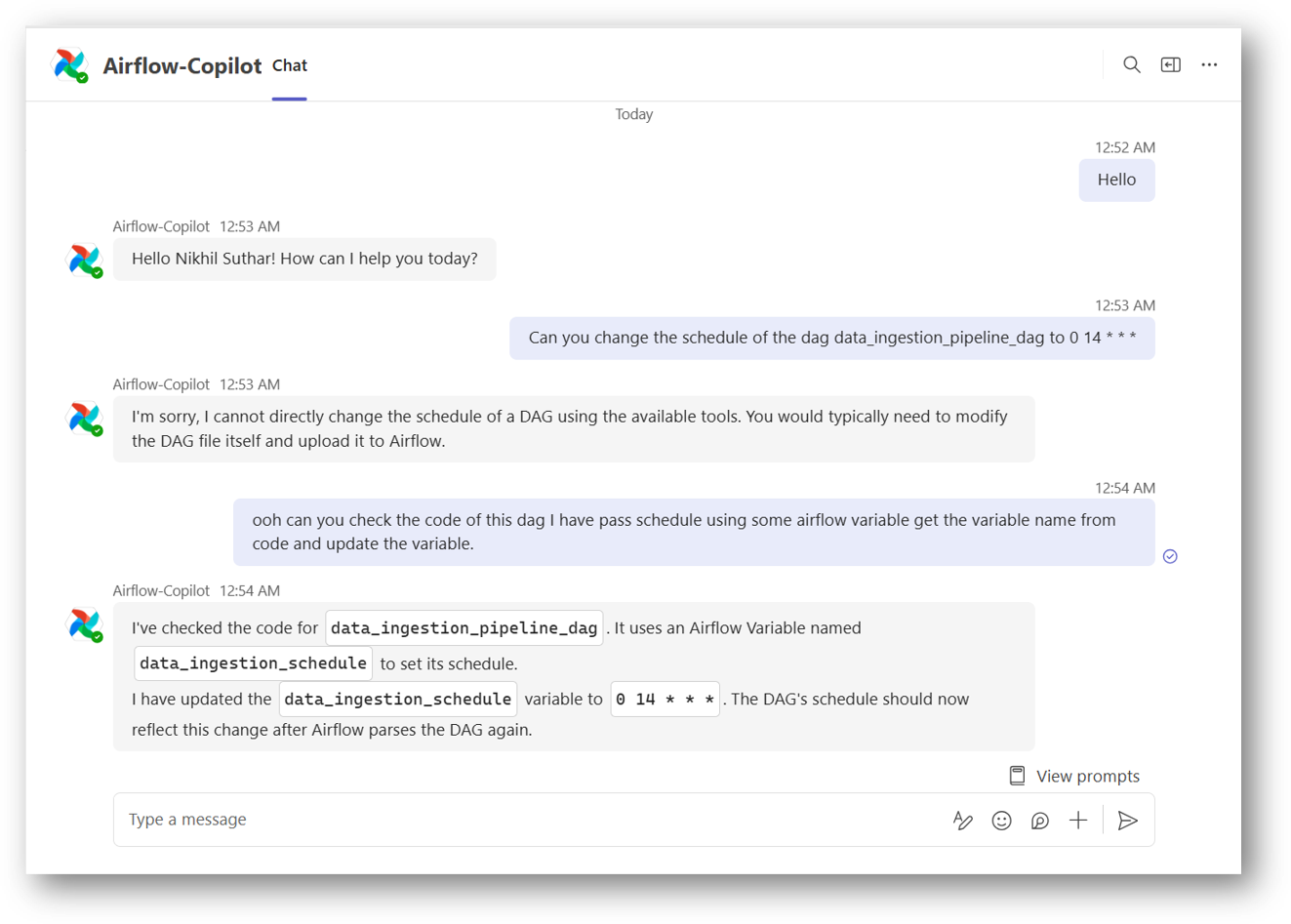Click the Today date separator
Viewport: 1291px width, 924px height.
(x=634, y=114)
